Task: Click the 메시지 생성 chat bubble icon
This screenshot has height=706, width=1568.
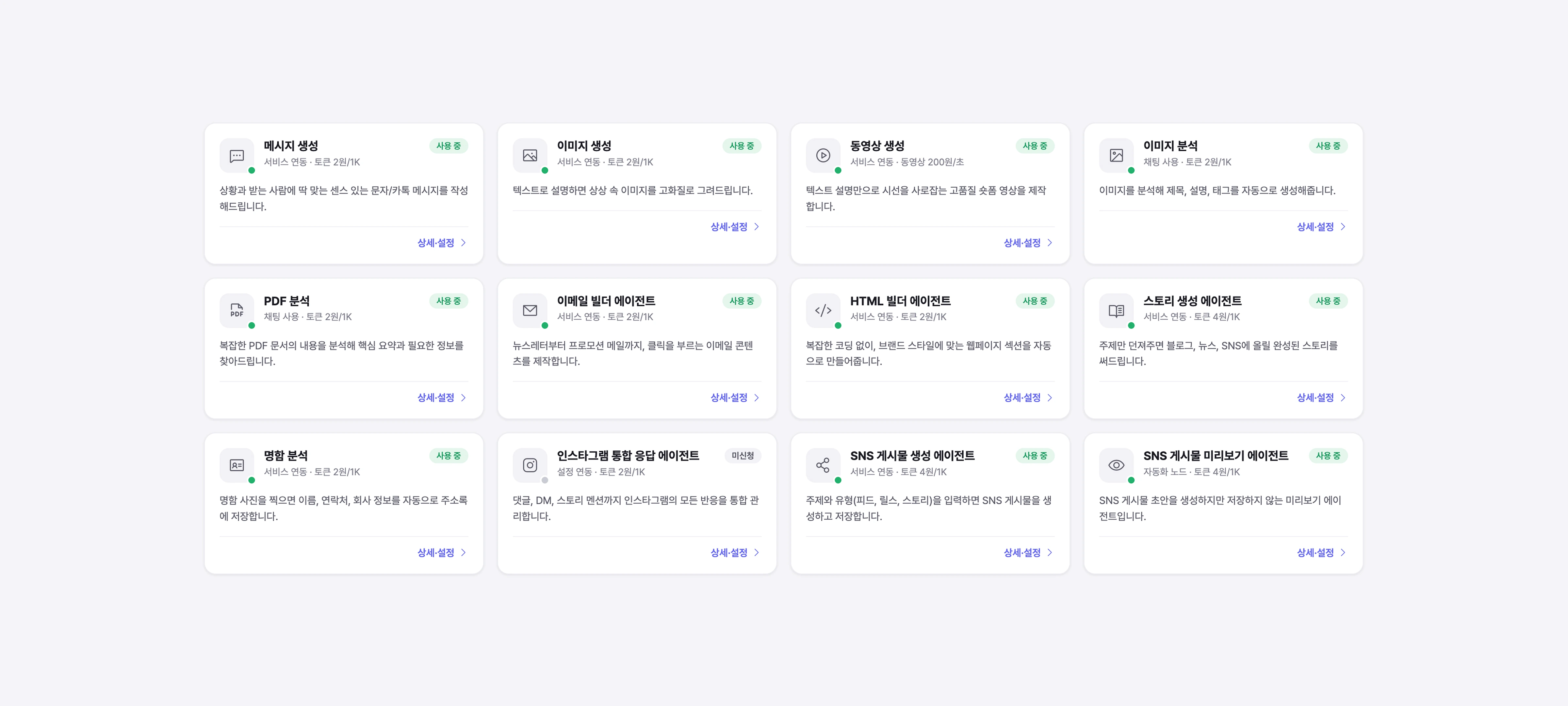Action: [x=237, y=156]
